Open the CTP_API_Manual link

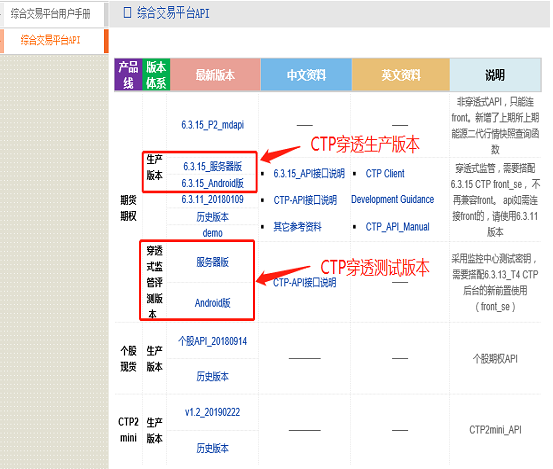[x=397, y=226]
